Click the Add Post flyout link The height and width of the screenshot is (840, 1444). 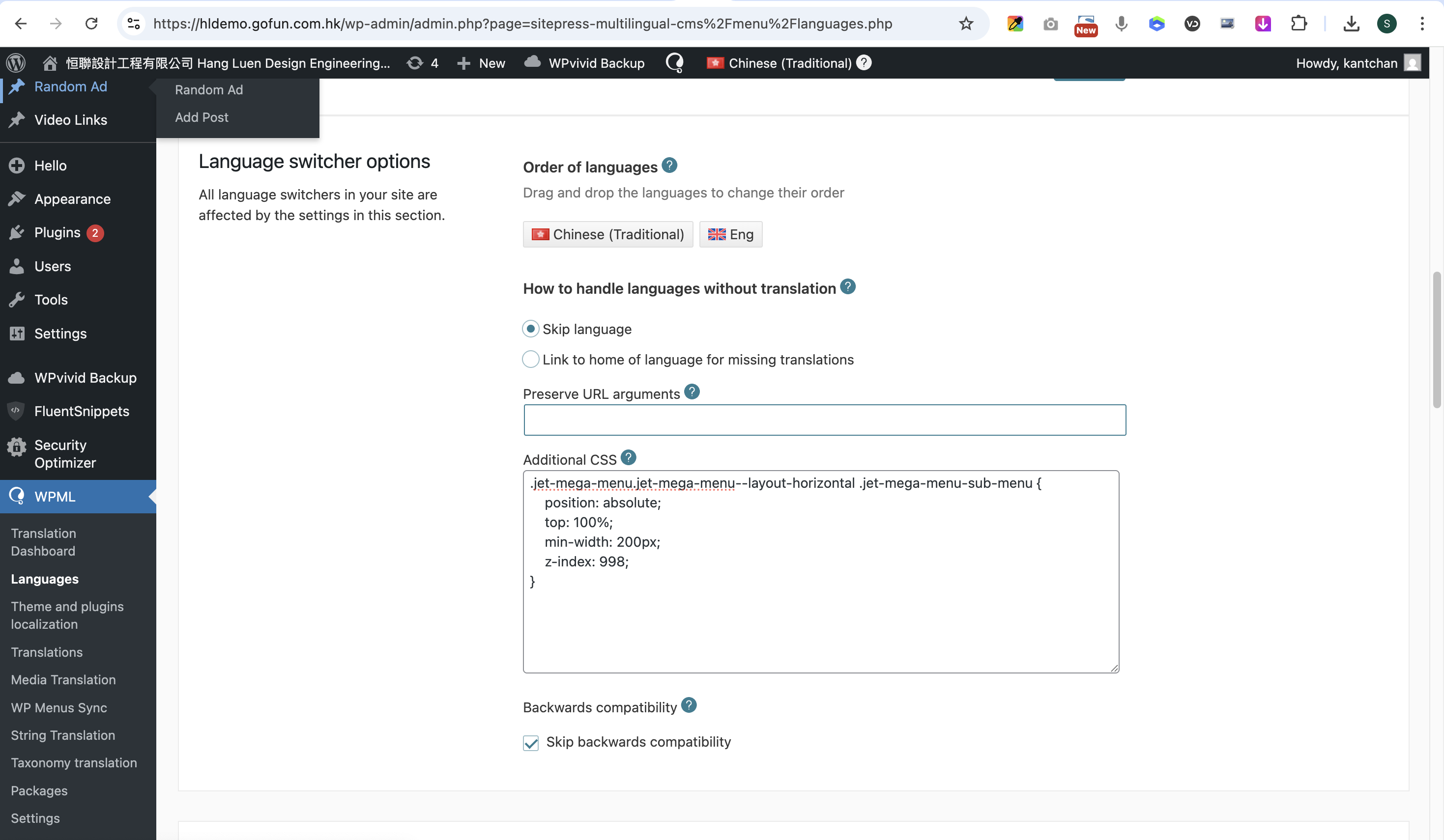click(201, 117)
